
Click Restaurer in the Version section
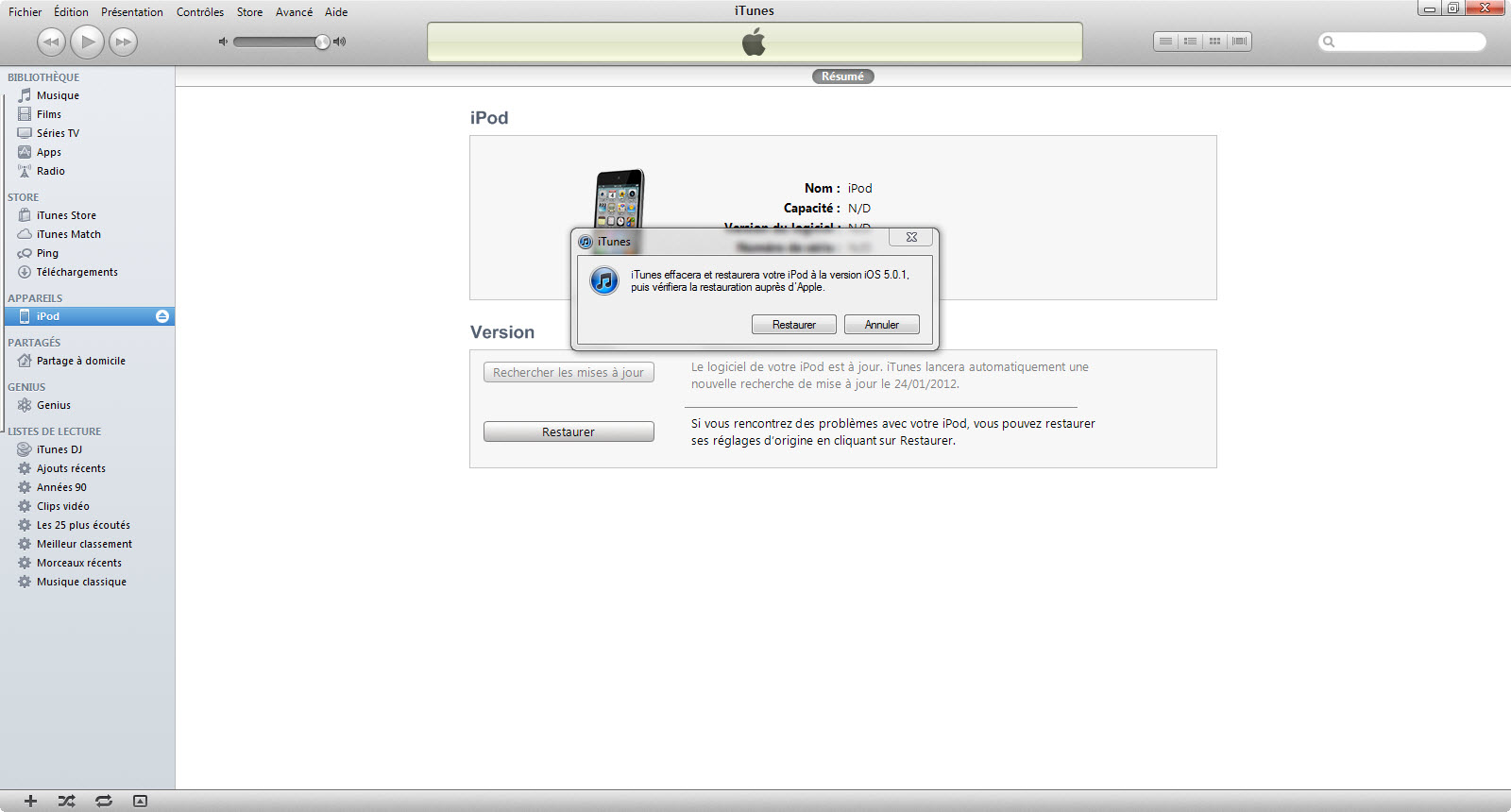[x=569, y=431]
